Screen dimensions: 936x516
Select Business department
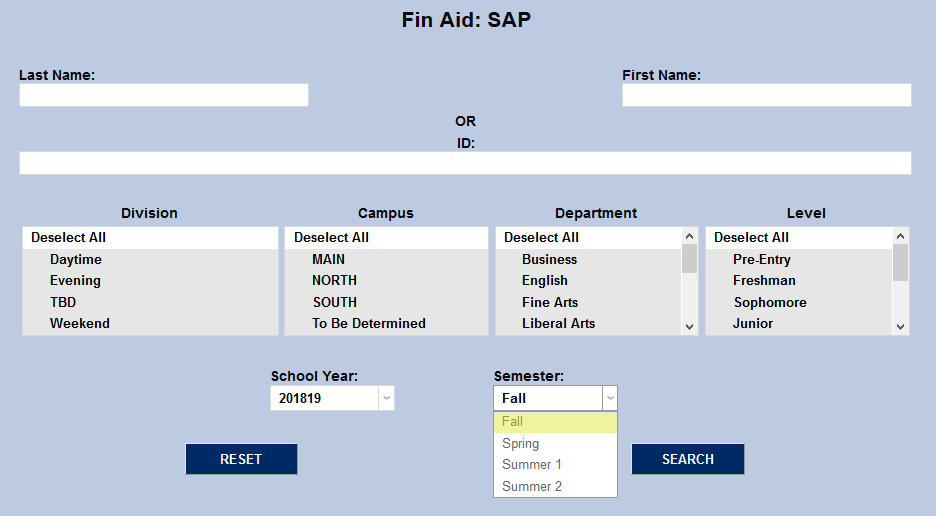(x=589, y=260)
